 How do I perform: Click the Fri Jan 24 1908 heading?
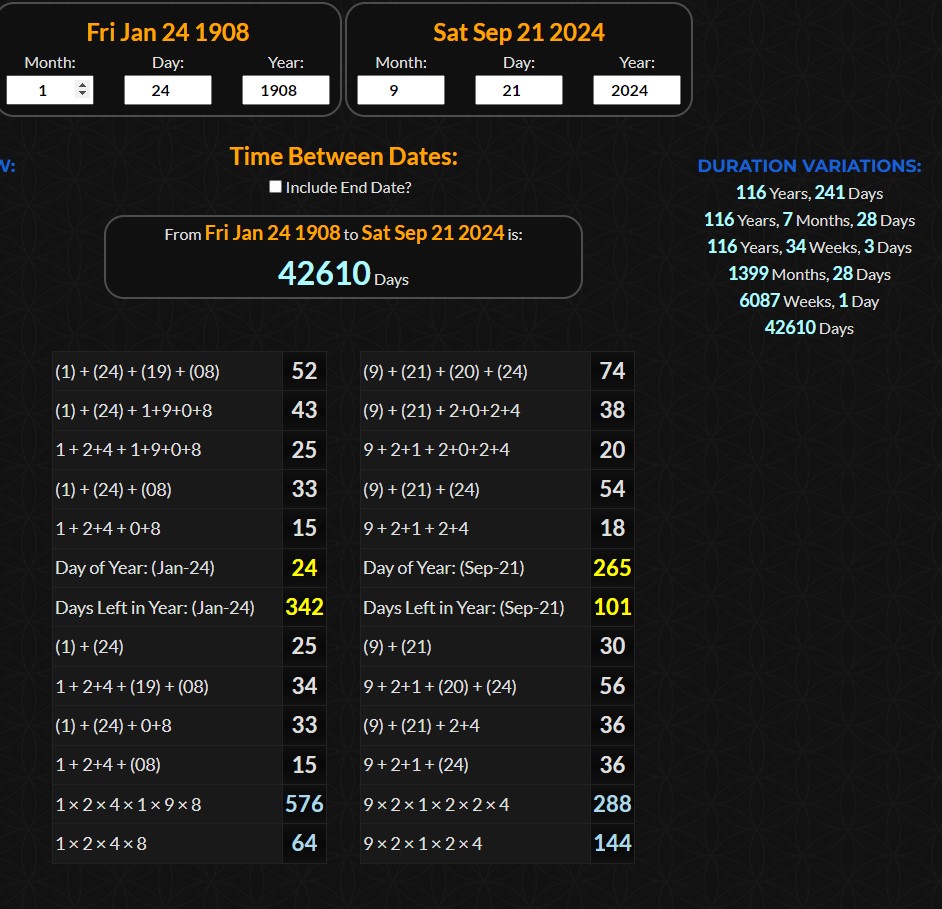167,32
